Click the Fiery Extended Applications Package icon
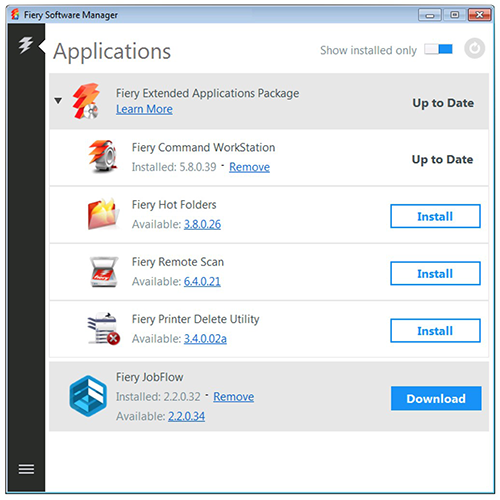This screenshot has height=500, width=500. (x=86, y=101)
